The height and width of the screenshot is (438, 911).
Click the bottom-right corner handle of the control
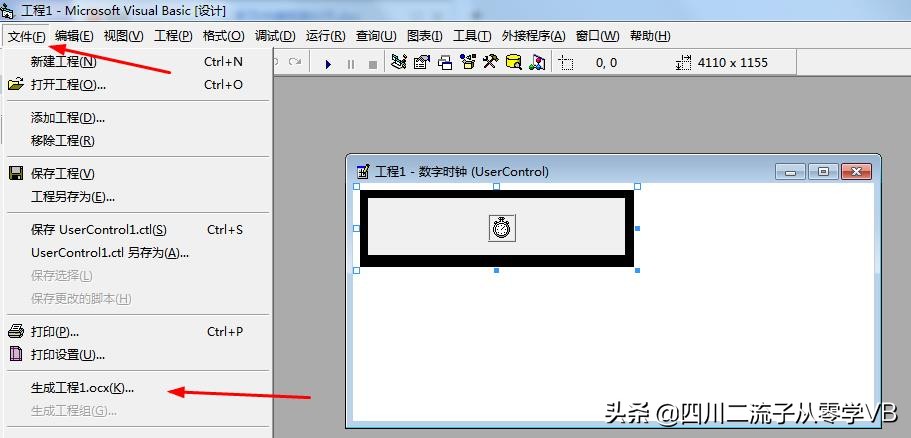pos(637,270)
